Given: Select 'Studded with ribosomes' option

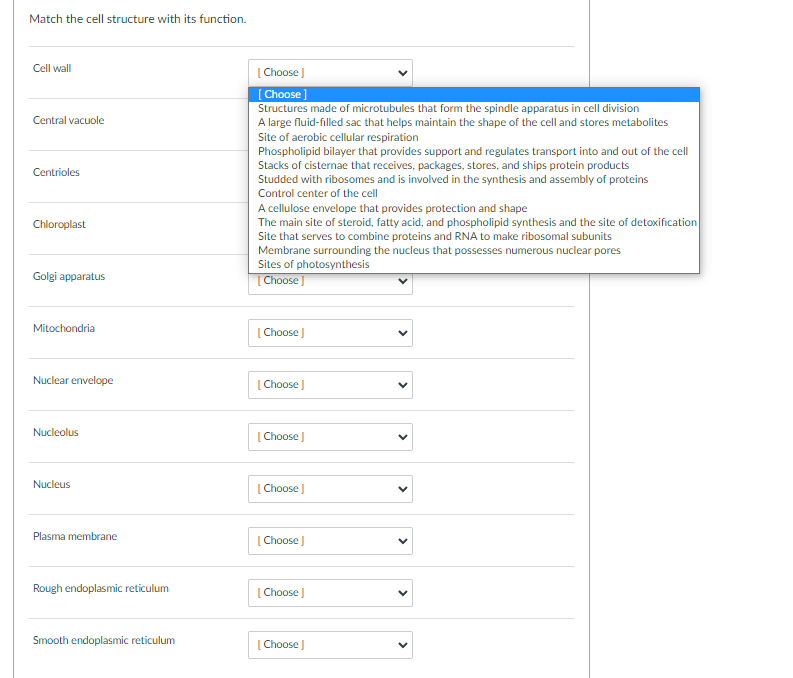Looking at the screenshot, I should 474,180.
